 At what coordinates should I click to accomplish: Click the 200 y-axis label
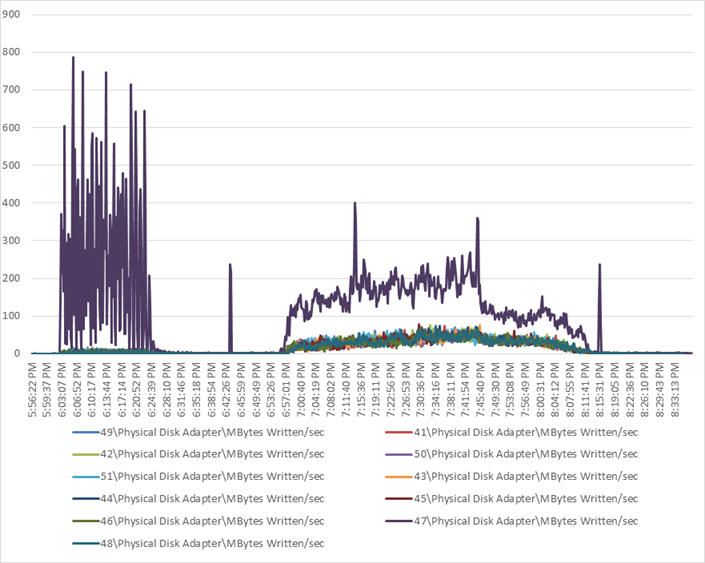(11, 278)
